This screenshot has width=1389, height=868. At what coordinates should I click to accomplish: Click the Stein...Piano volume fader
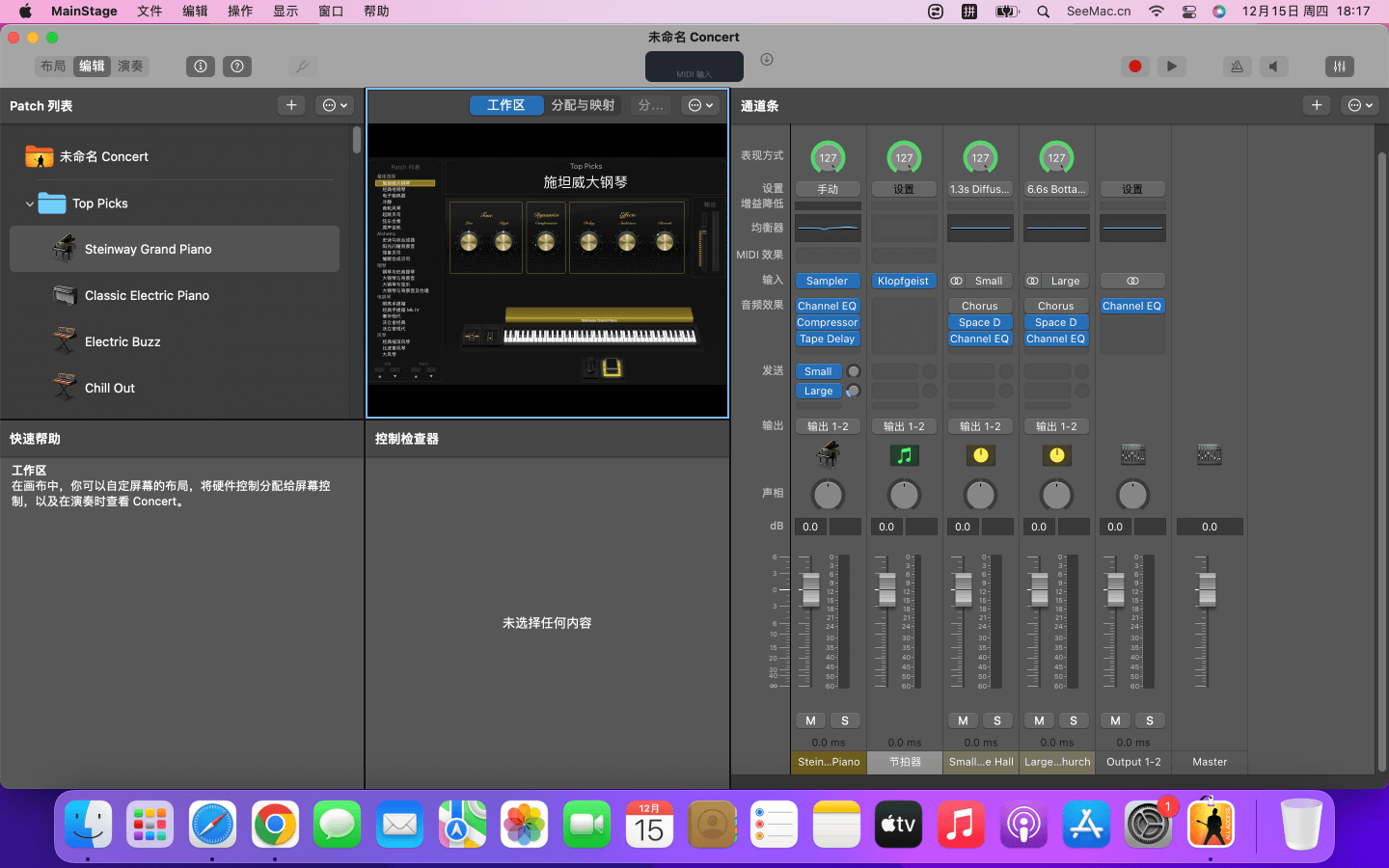[x=810, y=588]
